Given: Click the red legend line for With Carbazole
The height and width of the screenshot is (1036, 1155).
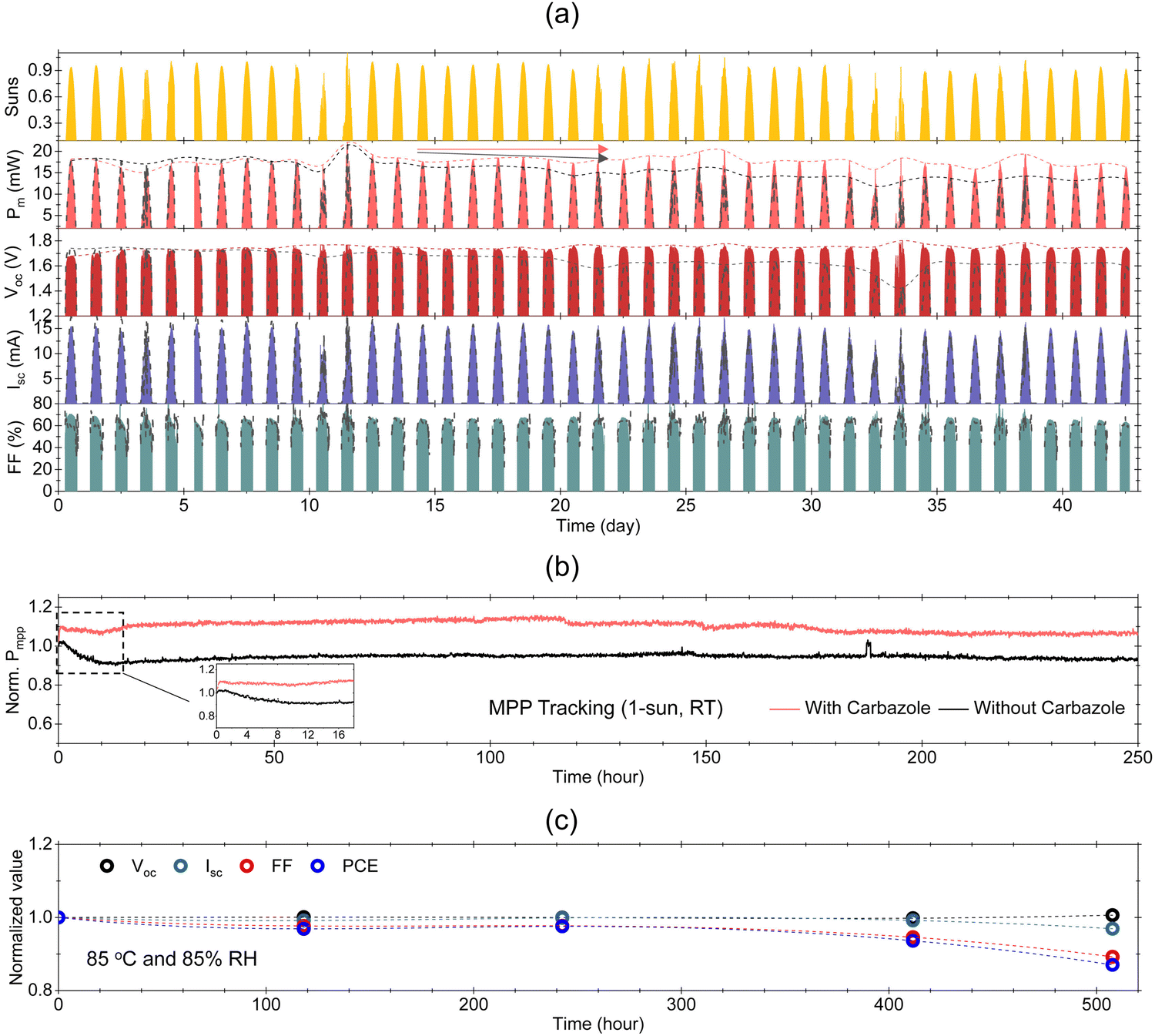Looking at the screenshot, I should [784, 709].
